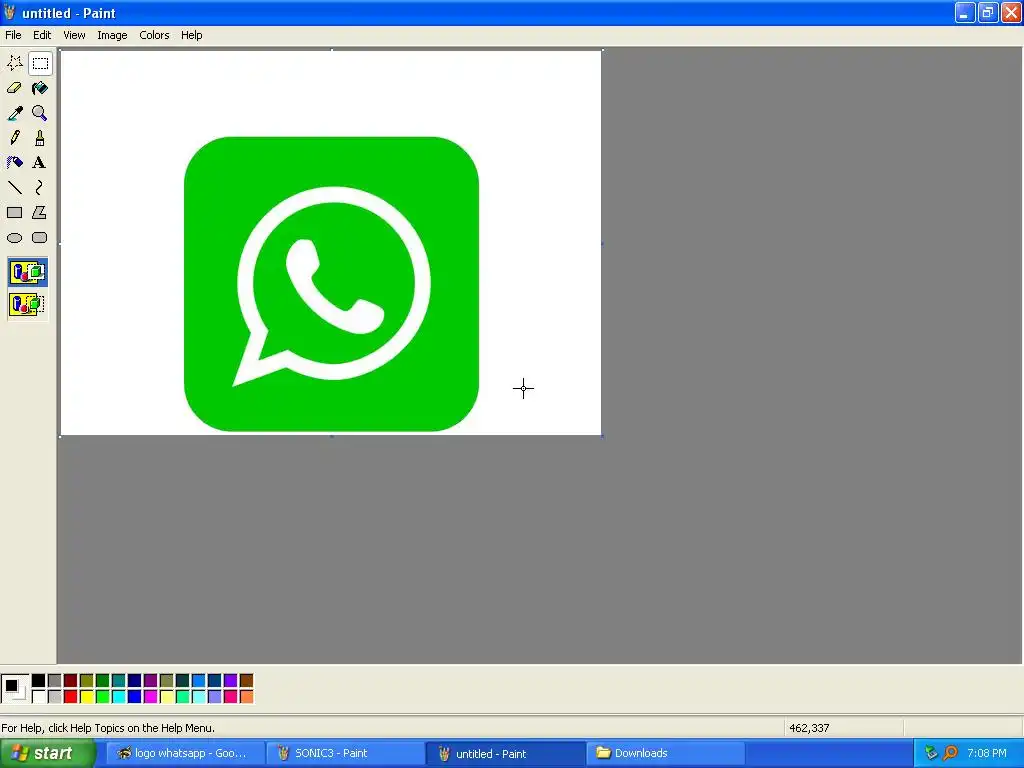The image size is (1024, 768).
Task: Switch to SONIC3 - Paint taskbar window
Action: (x=346, y=753)
